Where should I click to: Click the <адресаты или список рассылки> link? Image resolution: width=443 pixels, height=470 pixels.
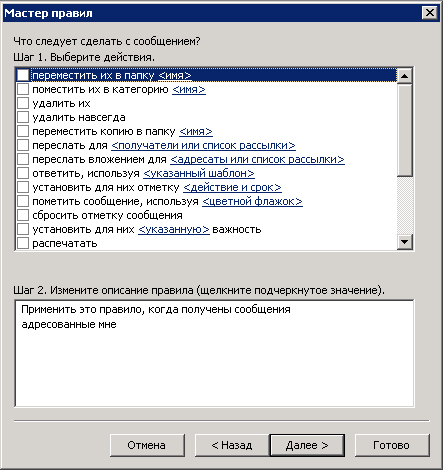pyautogui.click(x=257, y=160)
